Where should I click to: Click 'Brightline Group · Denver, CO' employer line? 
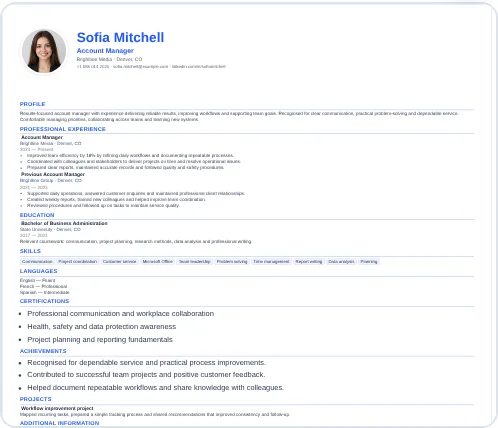point(51,180)
